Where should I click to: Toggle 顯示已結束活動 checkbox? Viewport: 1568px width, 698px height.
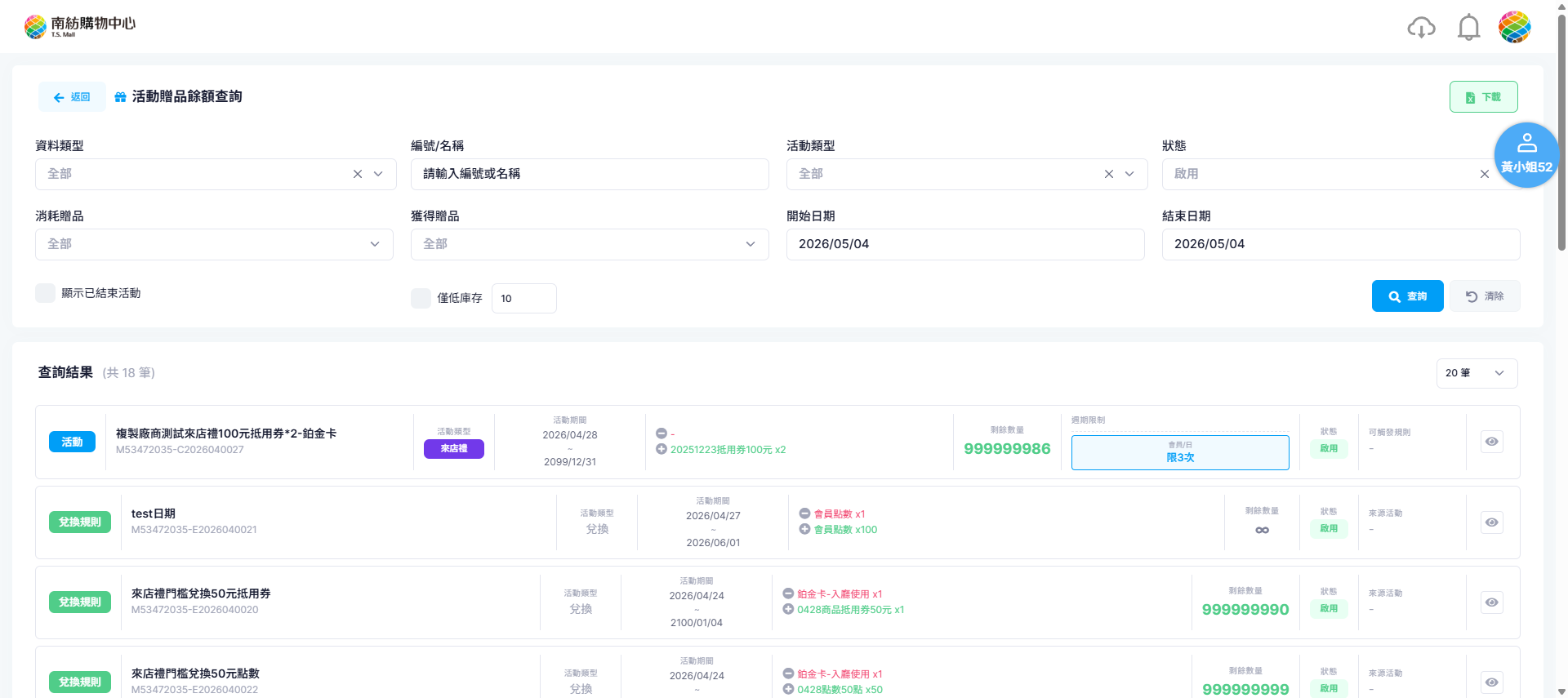[46, 293]
